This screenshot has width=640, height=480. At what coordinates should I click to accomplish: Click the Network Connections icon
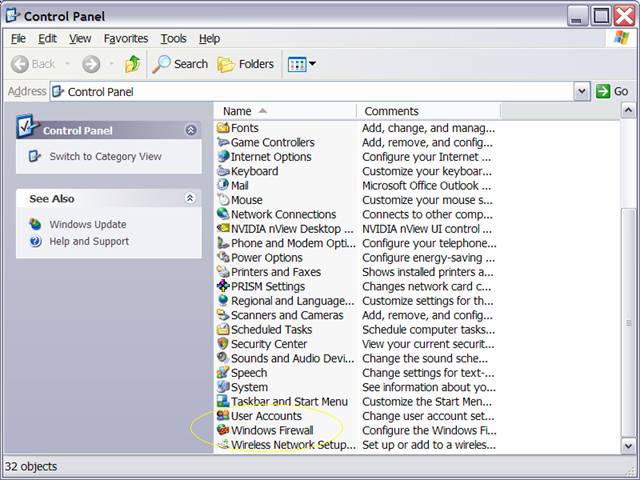click(x=223, y=214)
